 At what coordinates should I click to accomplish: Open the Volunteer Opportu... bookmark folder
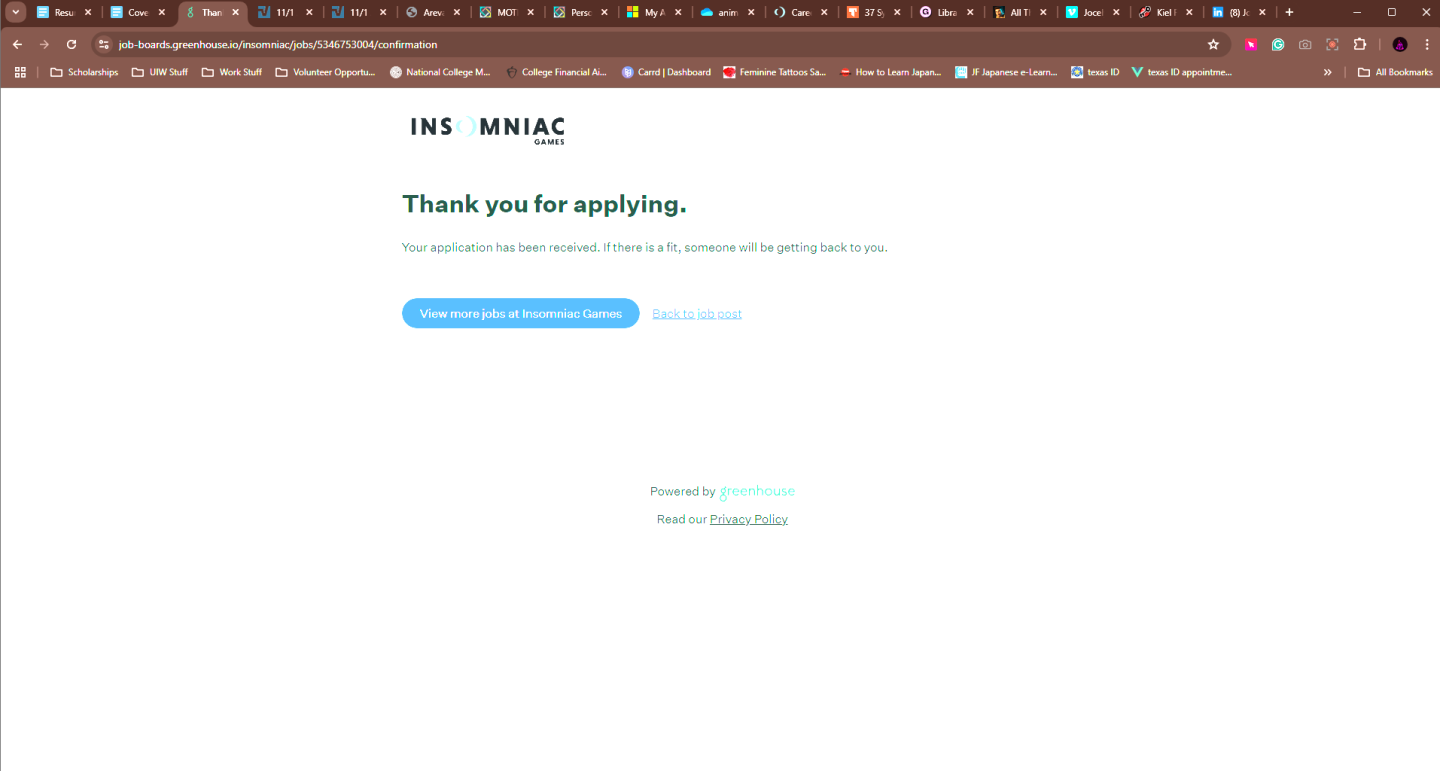[325, 72]
